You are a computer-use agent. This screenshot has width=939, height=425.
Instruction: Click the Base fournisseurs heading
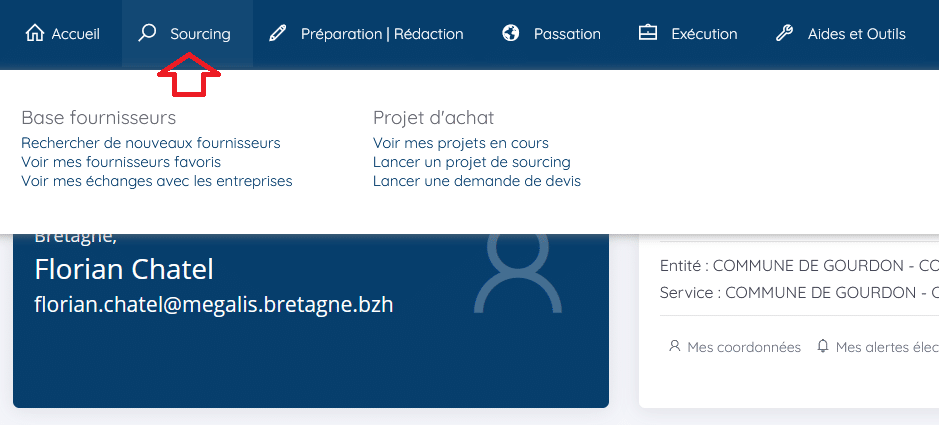tap(98, 118)
